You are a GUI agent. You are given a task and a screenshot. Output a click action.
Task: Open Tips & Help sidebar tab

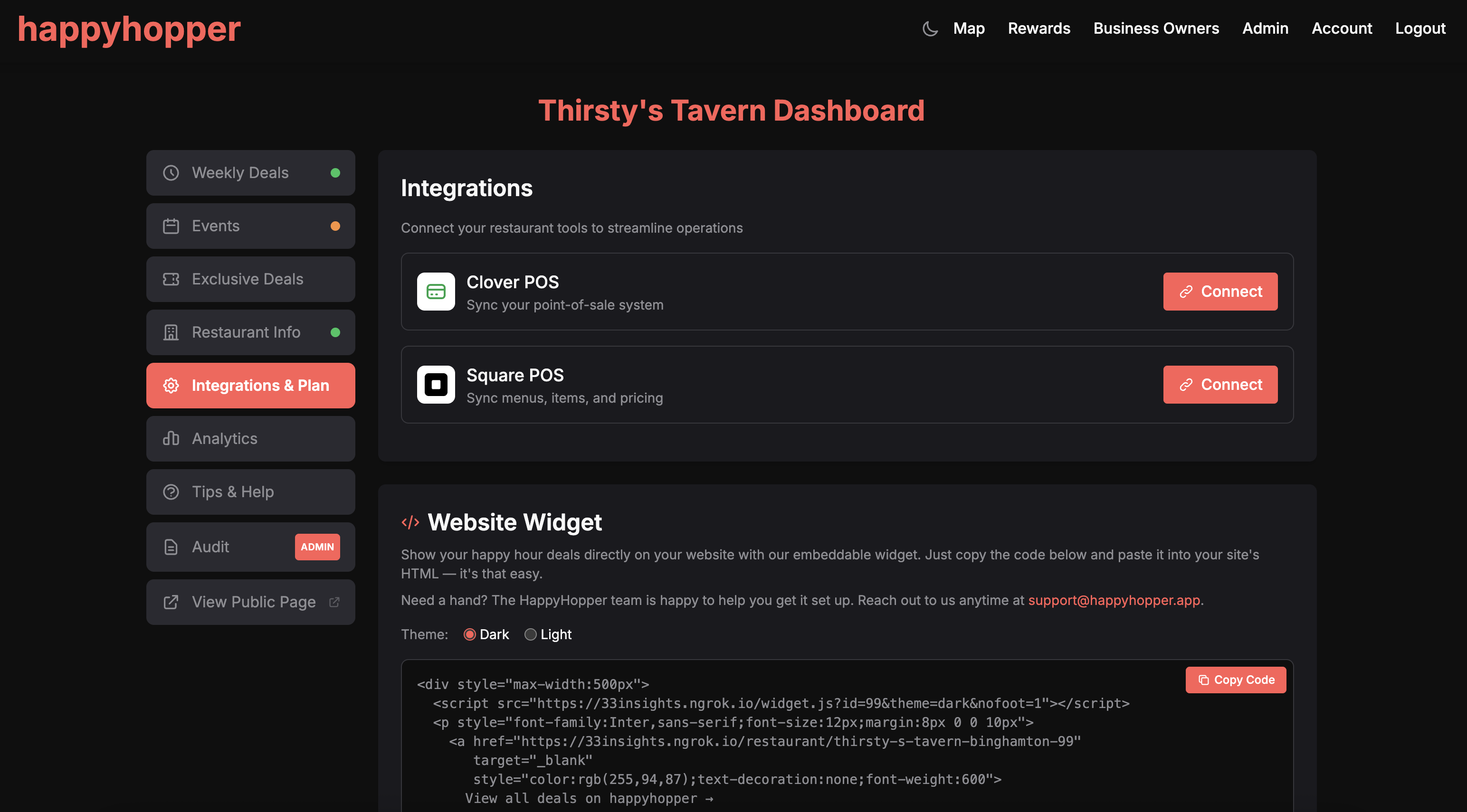click(x=250, y=491)
